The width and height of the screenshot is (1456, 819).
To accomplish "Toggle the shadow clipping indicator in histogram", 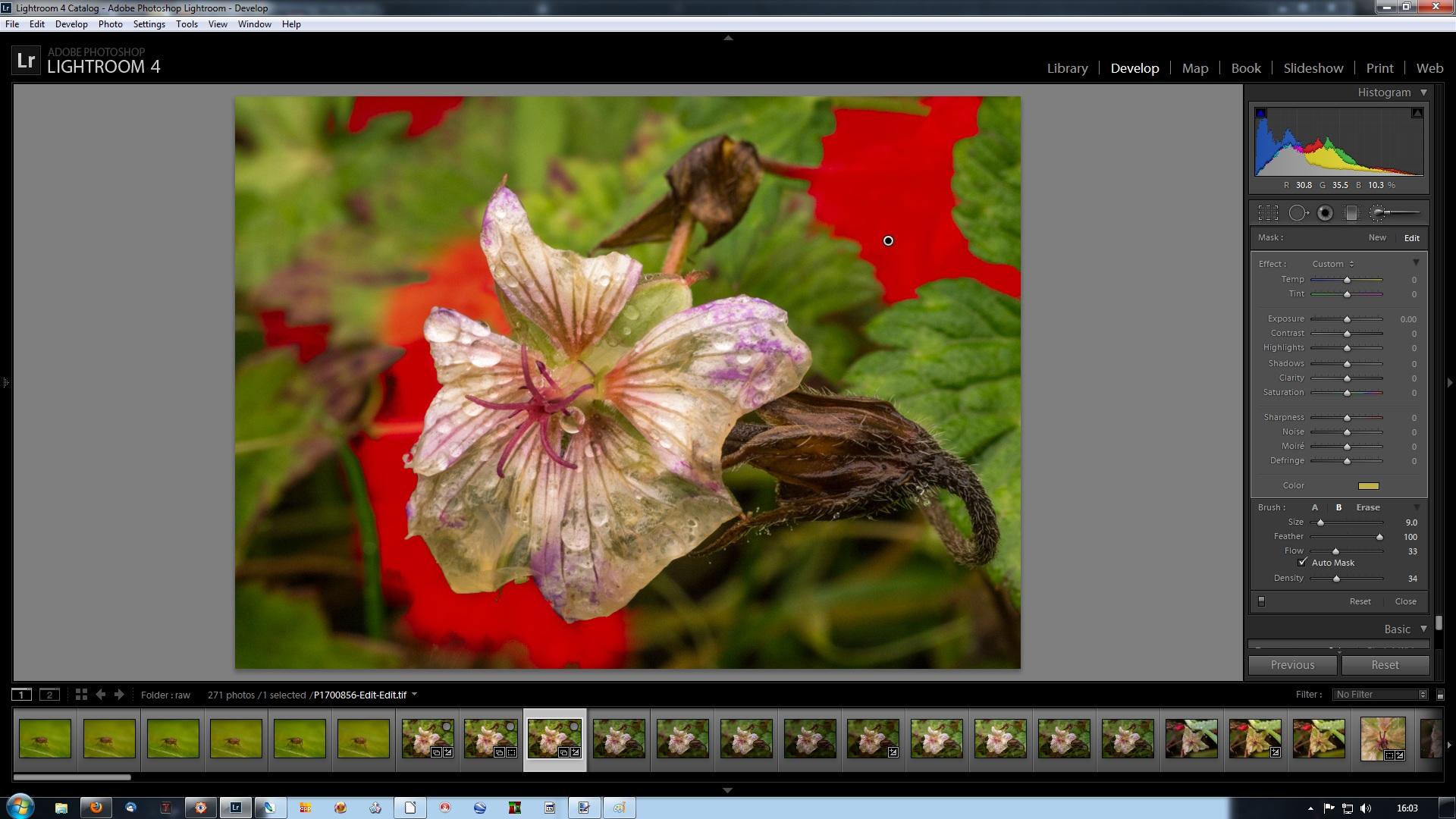I will 1261,113.
